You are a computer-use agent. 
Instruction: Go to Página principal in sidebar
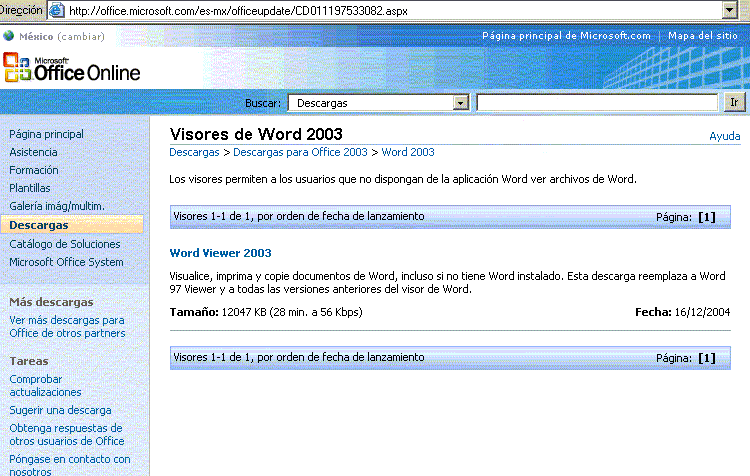pos(46,134)
